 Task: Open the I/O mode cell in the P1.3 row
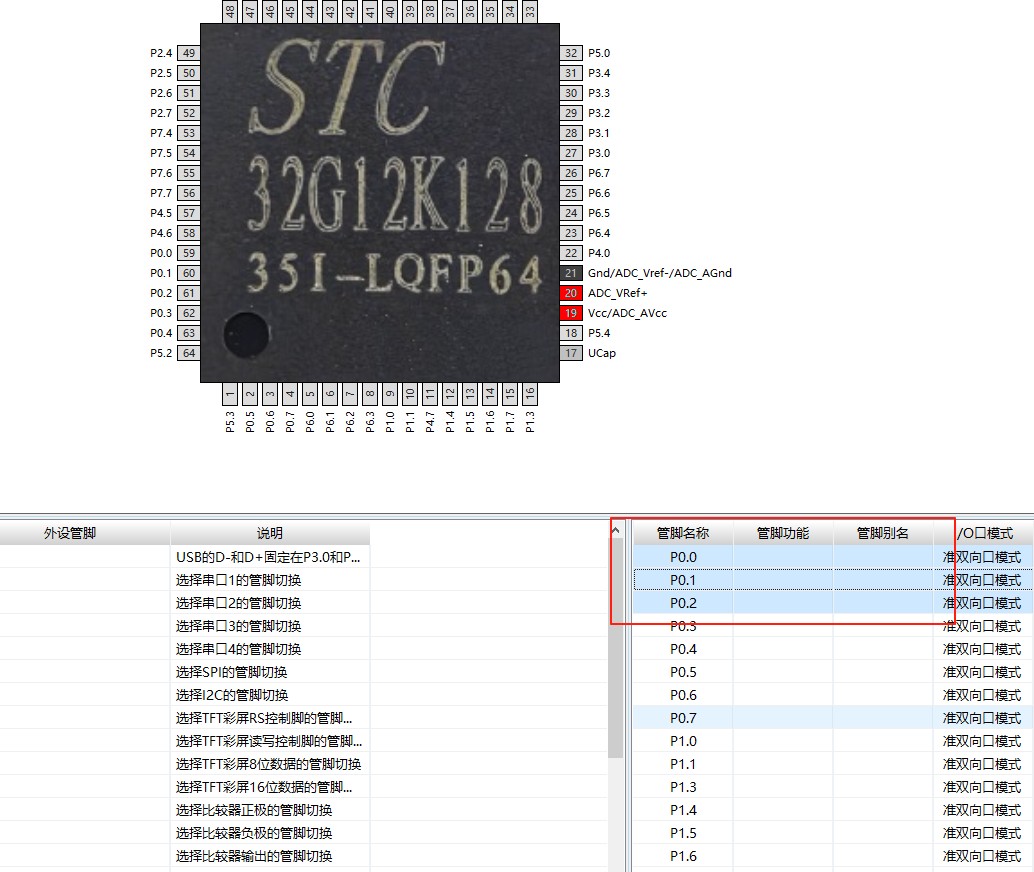pyautogui.click(x=984, y=787)
